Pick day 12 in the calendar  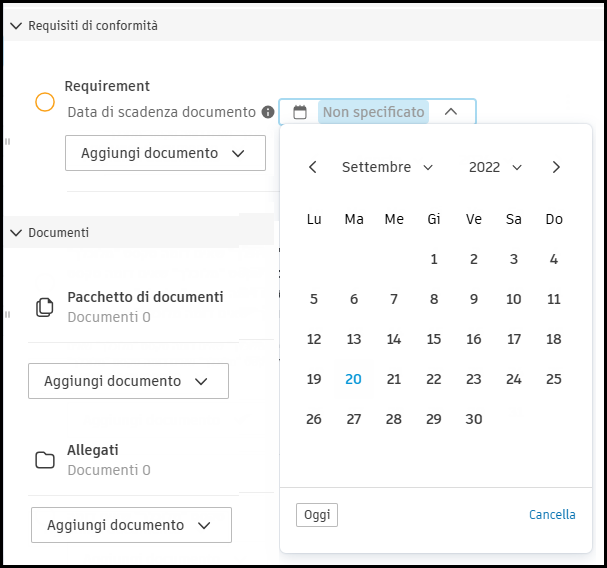point(314,339)
